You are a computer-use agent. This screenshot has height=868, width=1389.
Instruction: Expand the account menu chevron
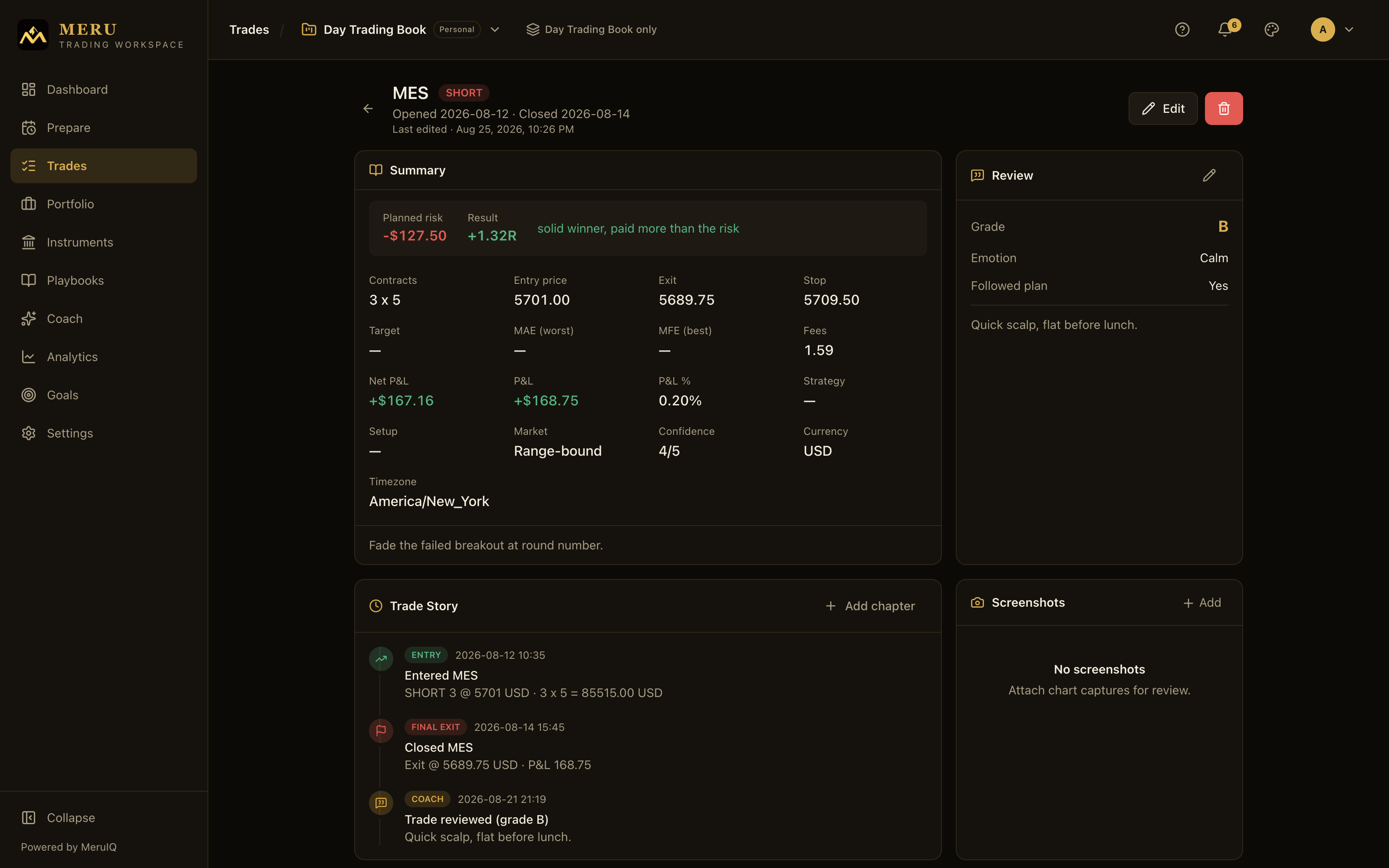click(1349, 29)
